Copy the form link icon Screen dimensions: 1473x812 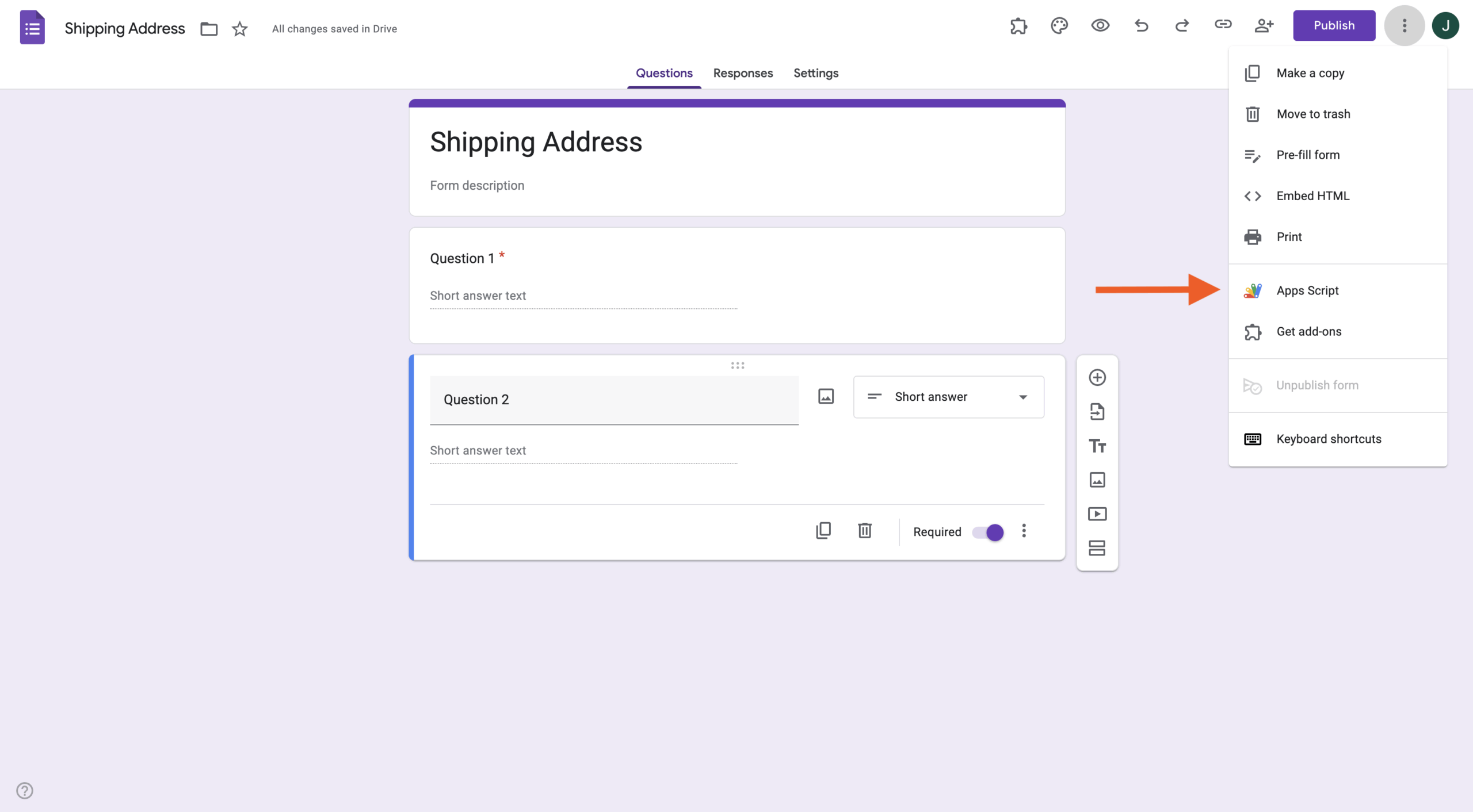pyautogui.click(x=1223, y=25)
